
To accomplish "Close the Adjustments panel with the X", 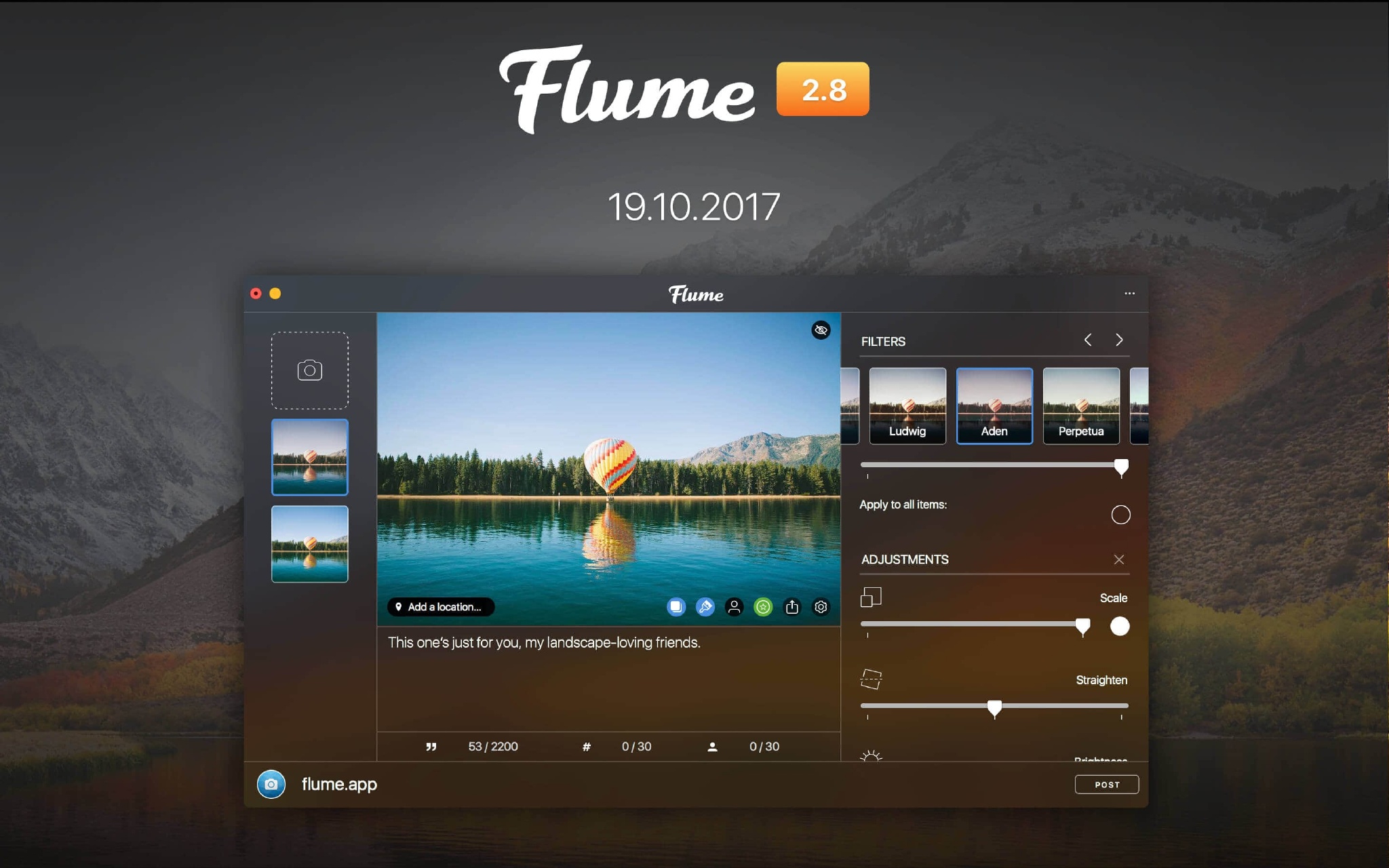I will click(1119, 559).
